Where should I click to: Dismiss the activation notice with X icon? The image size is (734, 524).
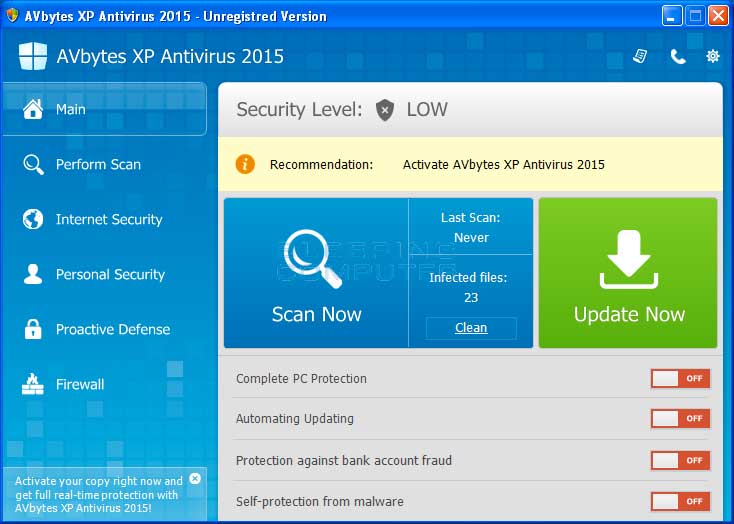[195, 479]
